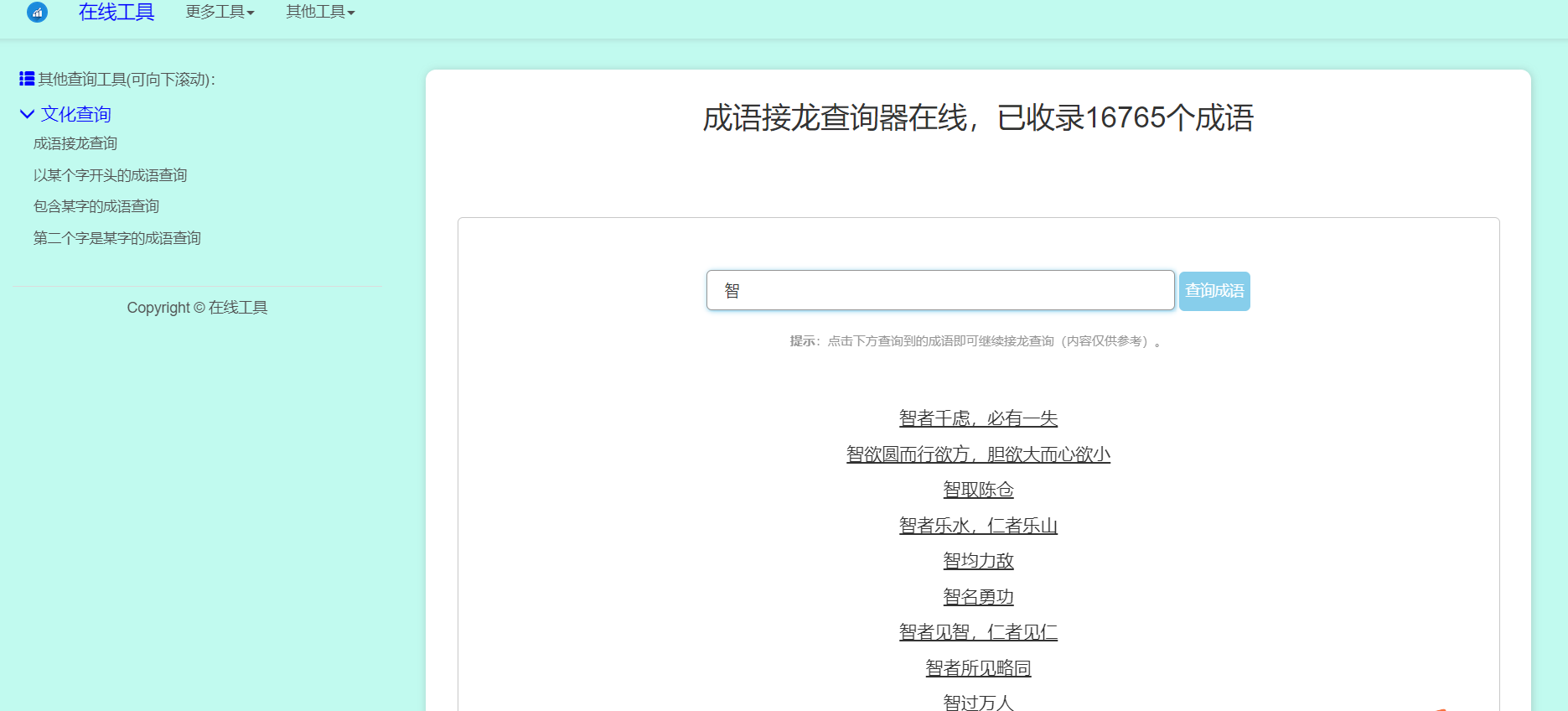
Task: Focus the idiom search input field
Action: click(x=939, y=290)
